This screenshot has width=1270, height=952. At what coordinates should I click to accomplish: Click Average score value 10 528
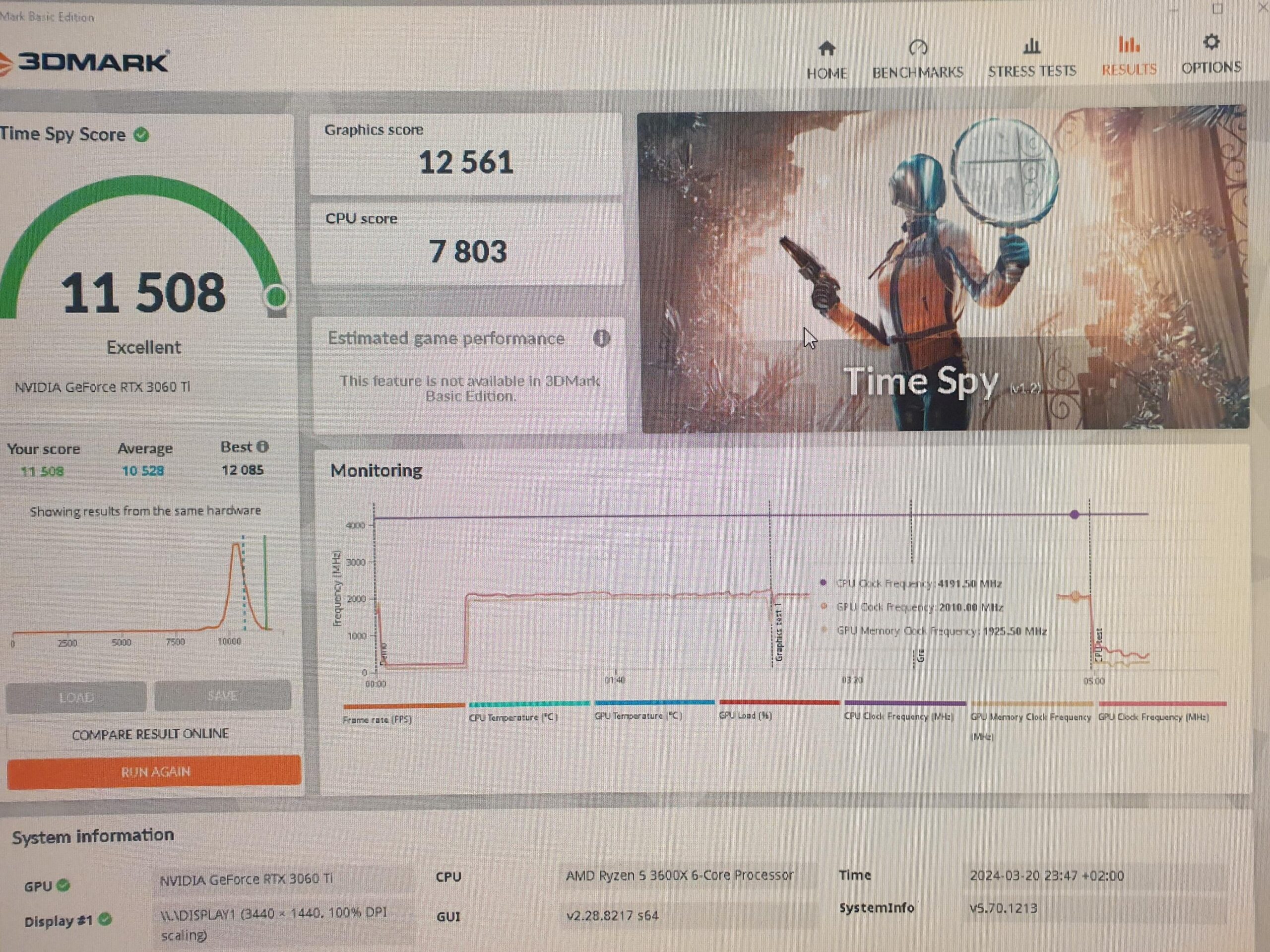[143, 471]
